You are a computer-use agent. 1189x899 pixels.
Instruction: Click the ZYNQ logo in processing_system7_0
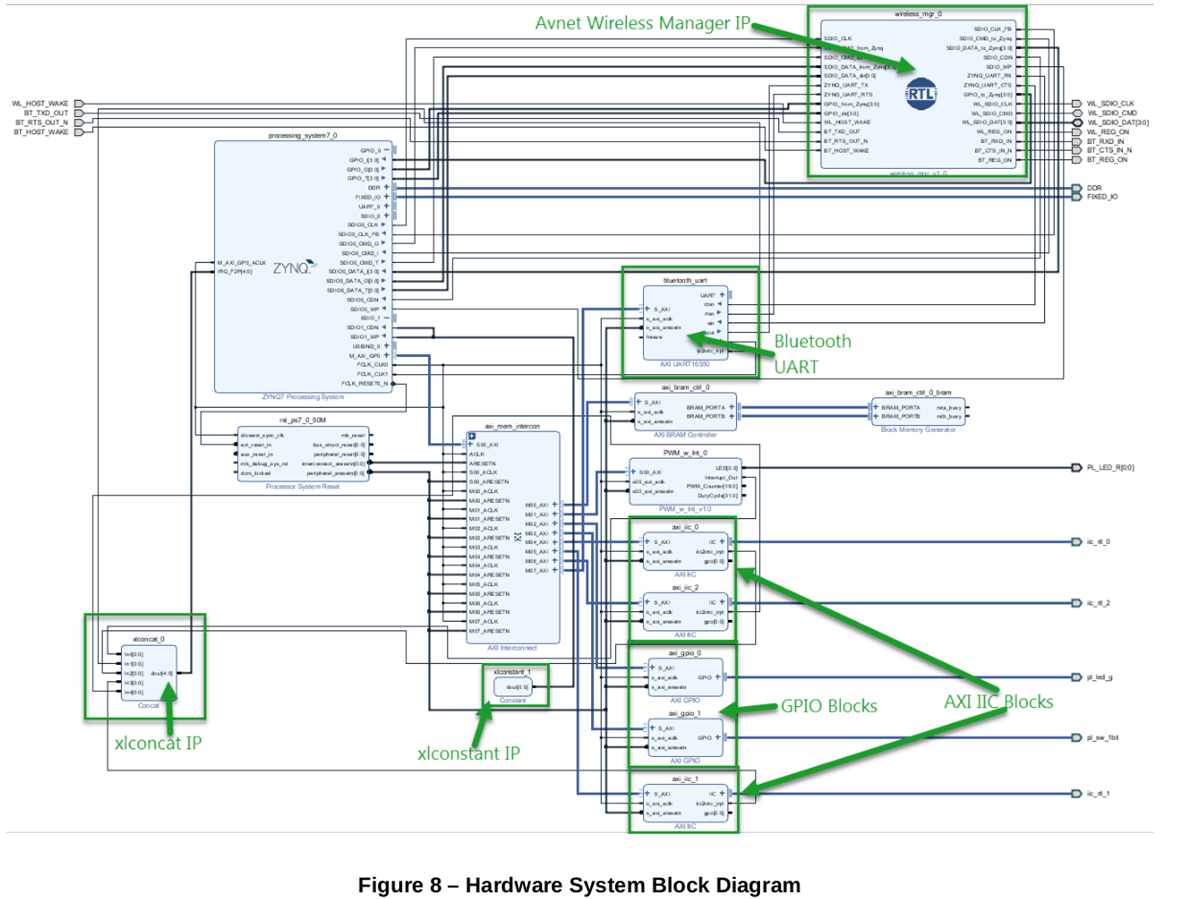(x=296, y=267)
